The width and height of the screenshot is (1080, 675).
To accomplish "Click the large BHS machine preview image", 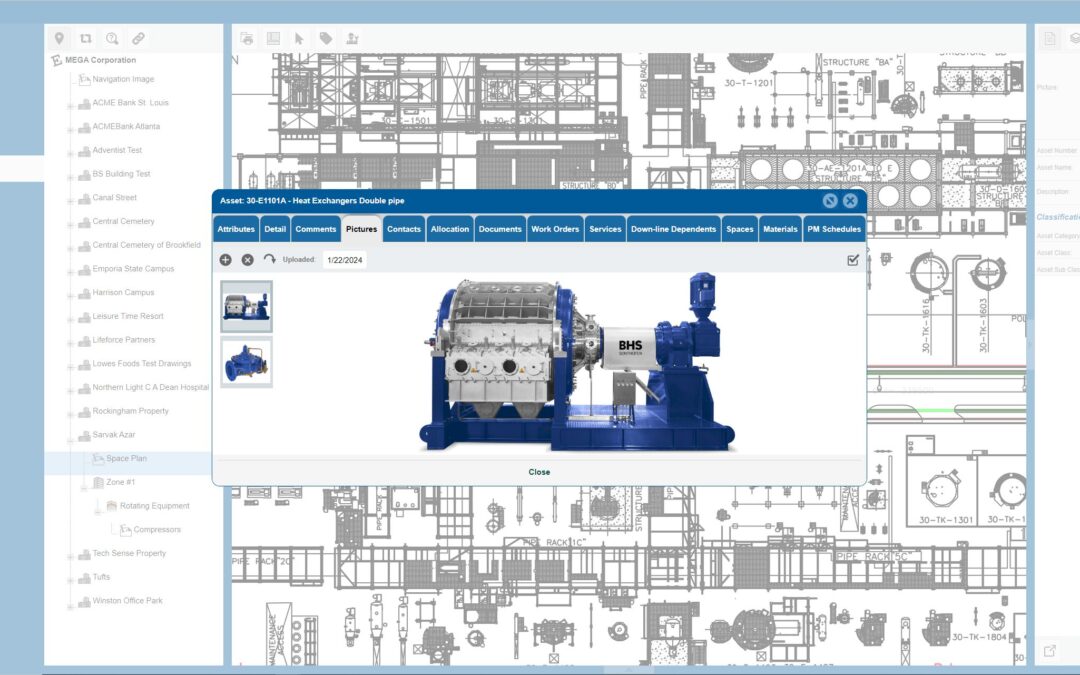I will 577,362.
